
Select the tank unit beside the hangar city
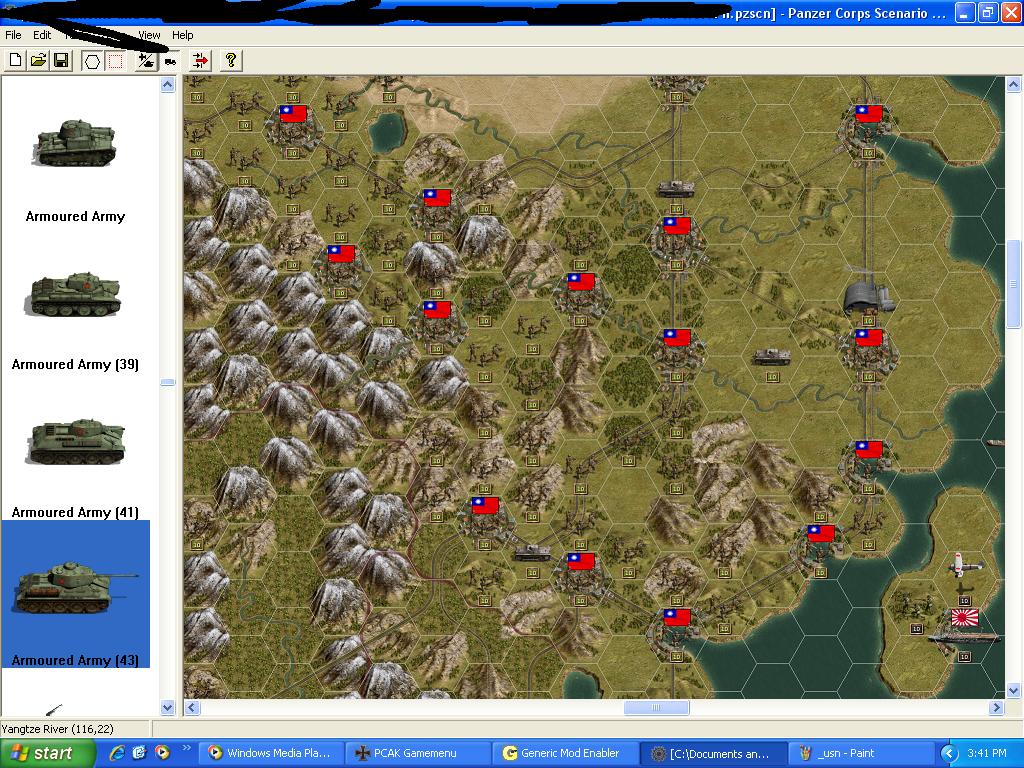(772, 357)
